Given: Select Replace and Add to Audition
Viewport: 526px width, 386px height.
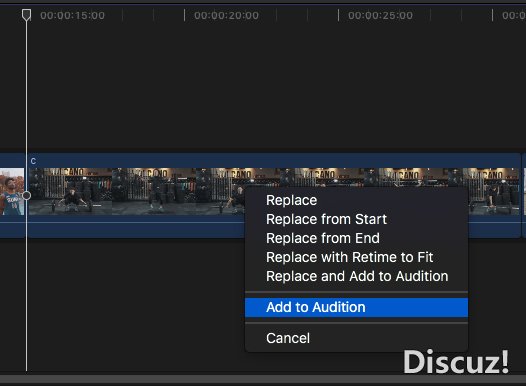Looking at the screenshot, I should (357, 276).
